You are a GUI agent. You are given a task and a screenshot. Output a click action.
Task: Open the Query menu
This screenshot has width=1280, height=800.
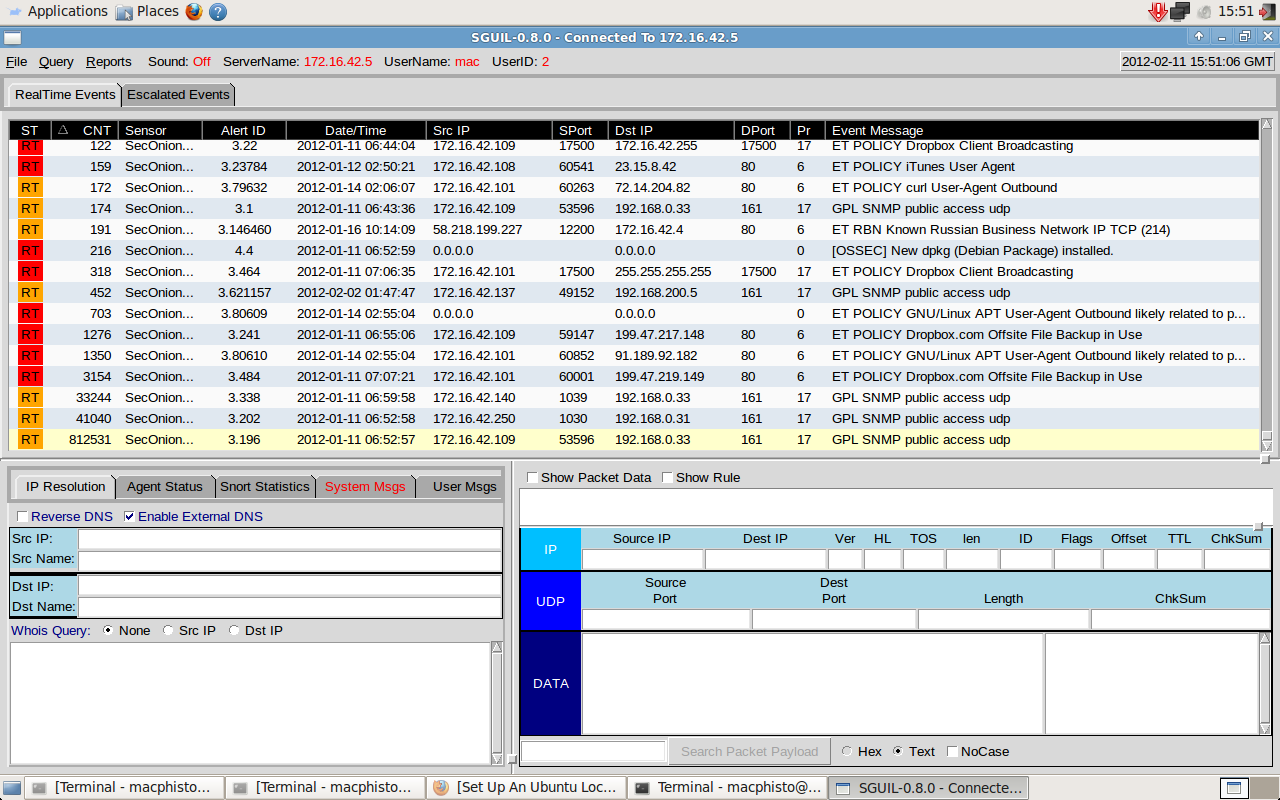(56, 62)
